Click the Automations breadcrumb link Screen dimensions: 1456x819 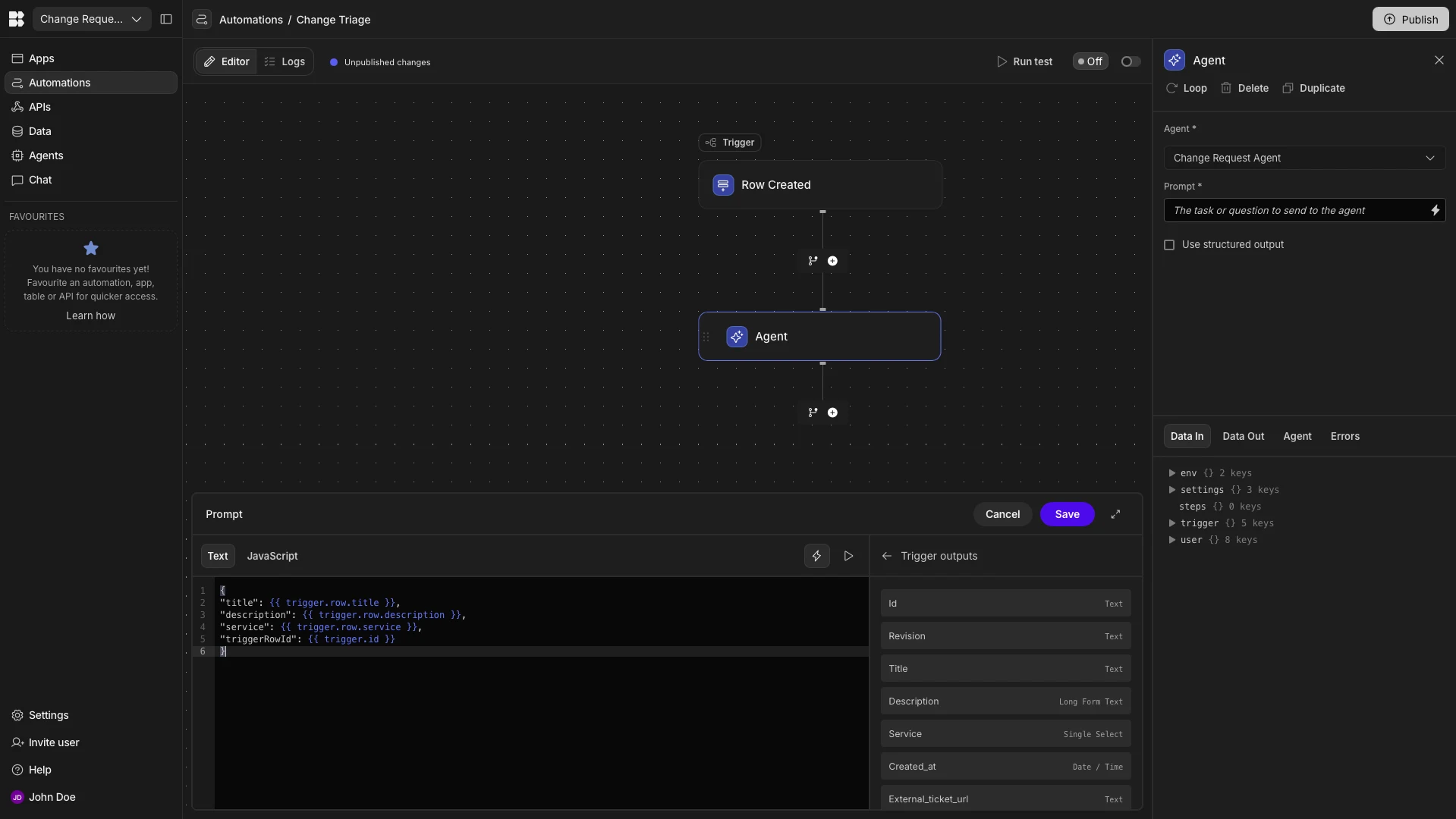click(x=251, y=20)
